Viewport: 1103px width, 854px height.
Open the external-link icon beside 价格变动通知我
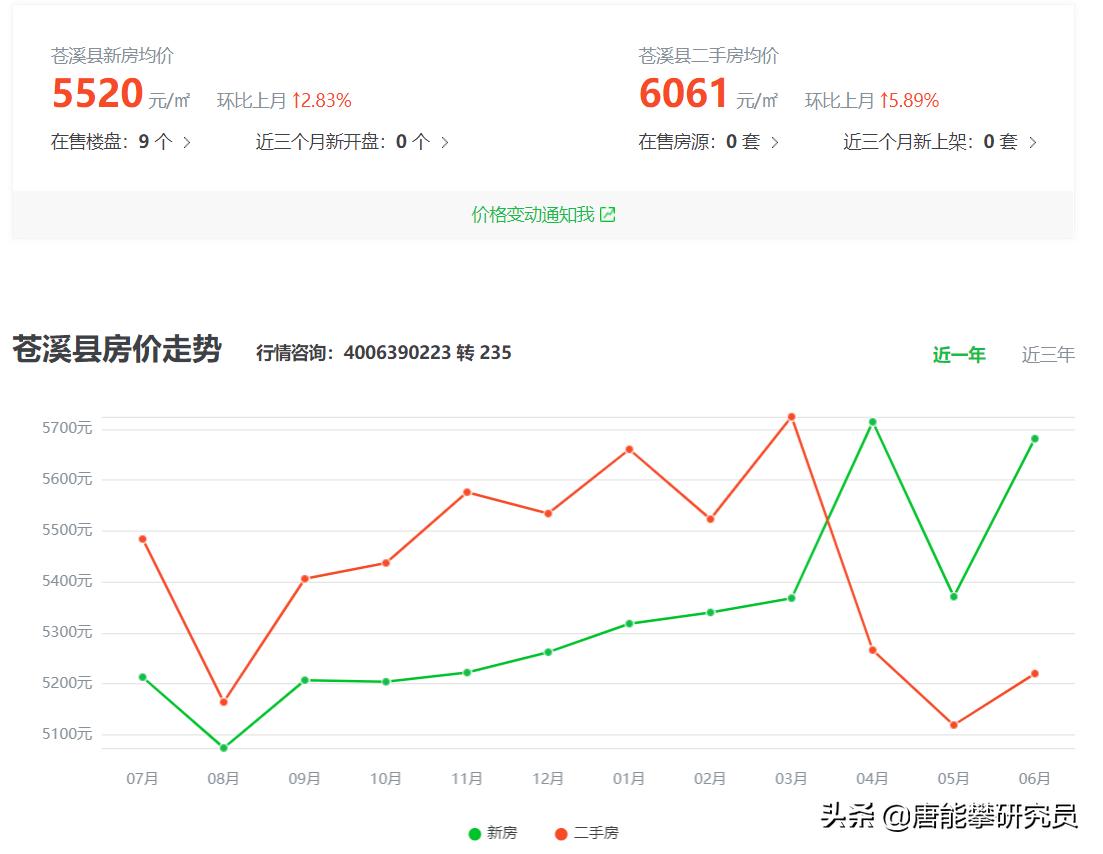coord(608,215)
